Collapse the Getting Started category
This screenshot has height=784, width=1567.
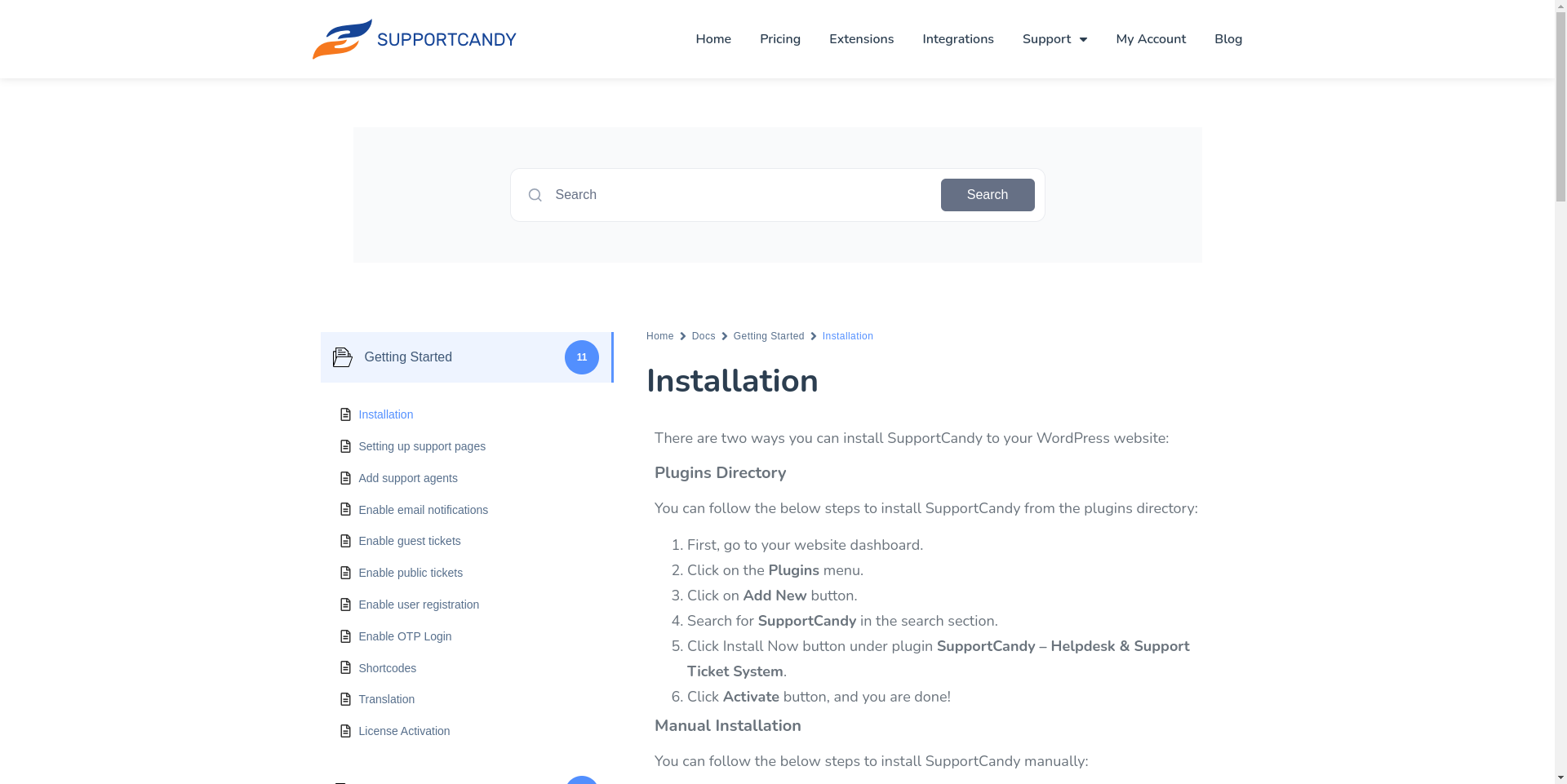pyautogui.click(x=466, y=357)
